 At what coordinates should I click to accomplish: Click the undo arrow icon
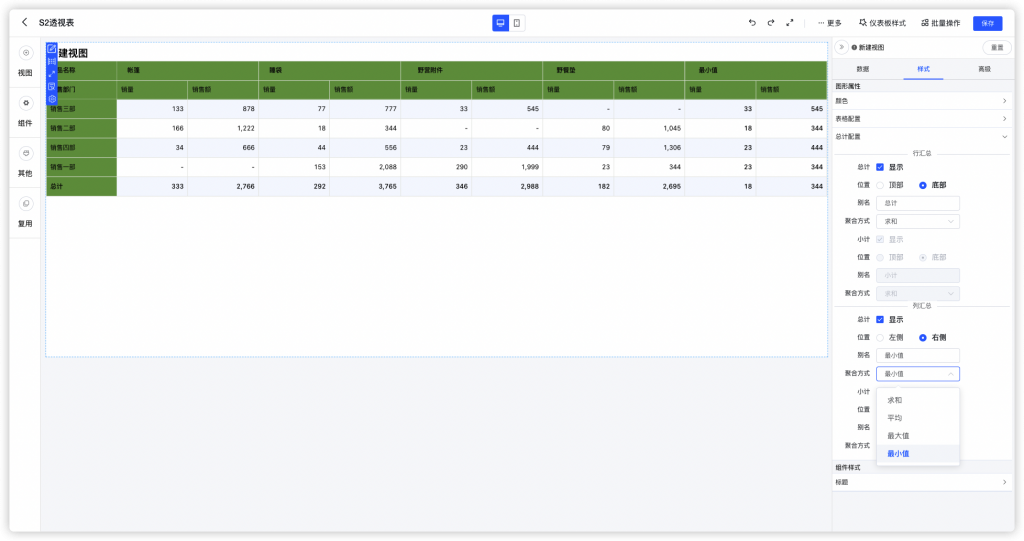(x=752, y=23)
